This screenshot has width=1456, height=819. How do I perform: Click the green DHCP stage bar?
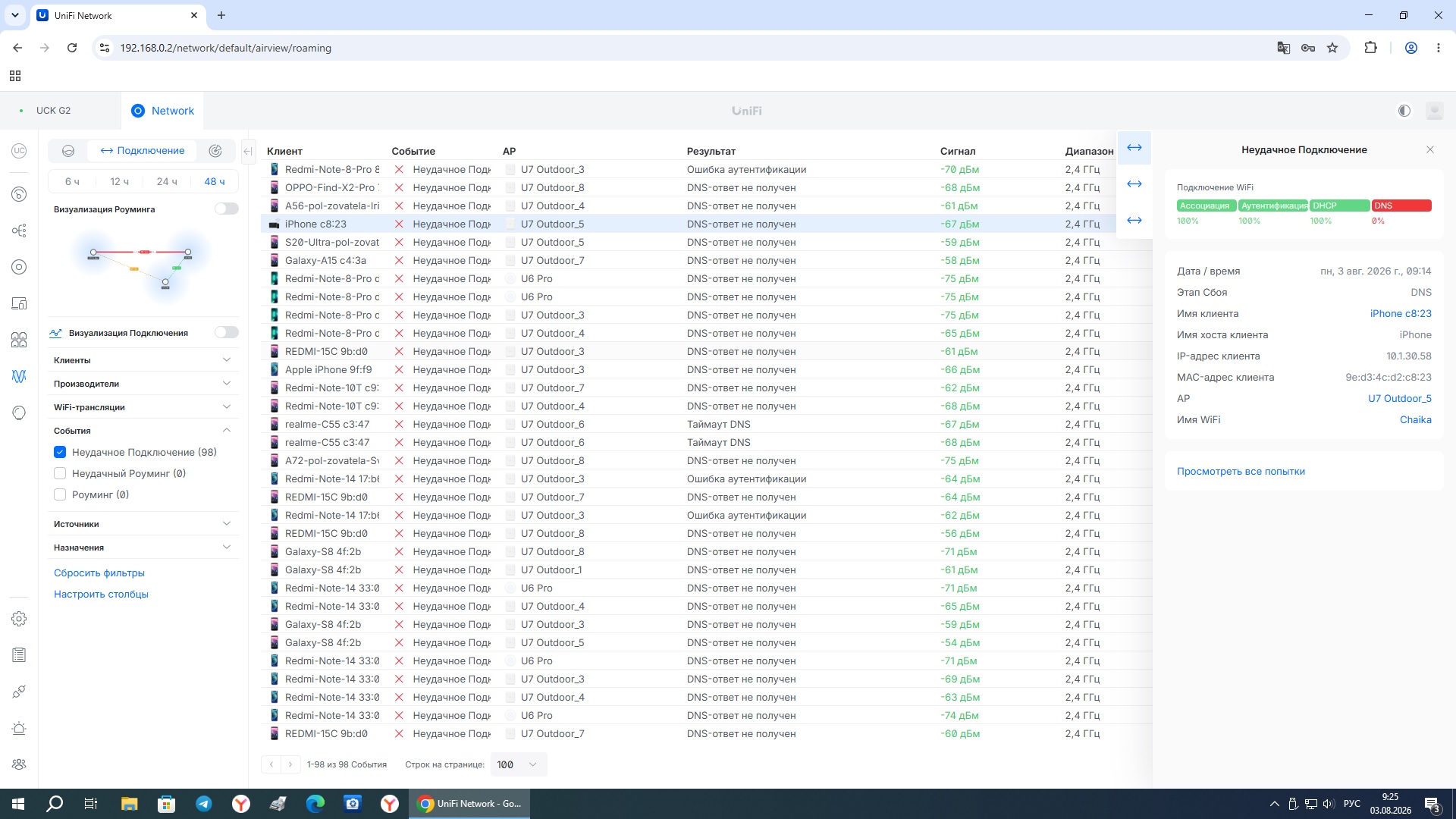(x=1340, y=206)
